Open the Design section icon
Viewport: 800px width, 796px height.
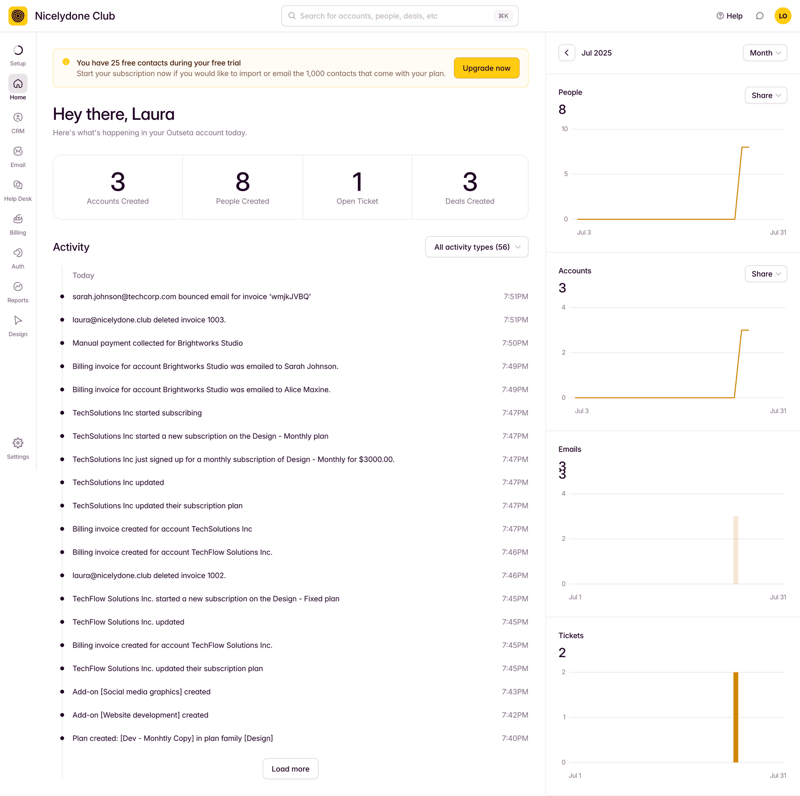17,320
